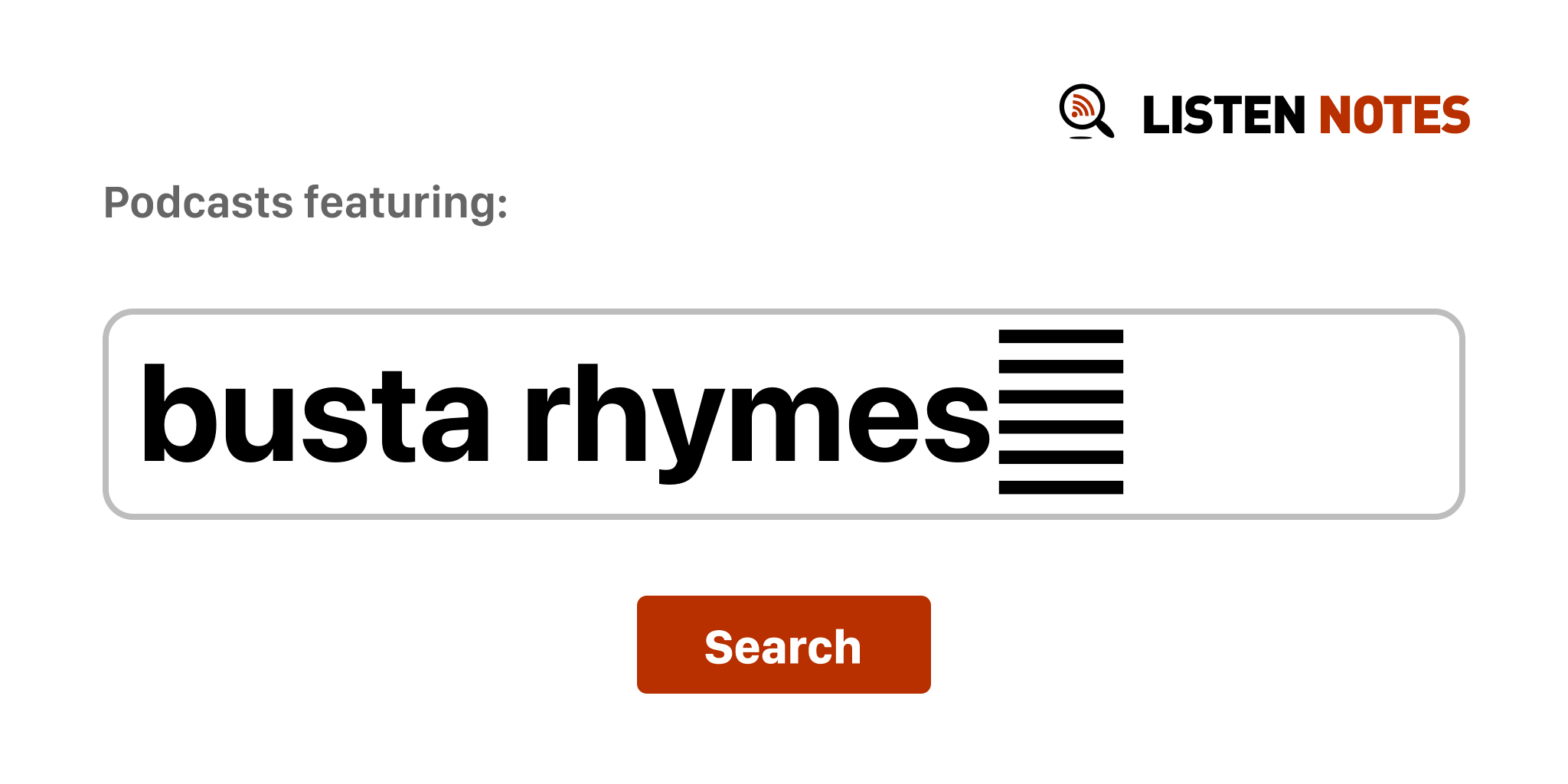Focus the search box's empty right area
Image resolution: width=1568 pixels, height=784 pixels.
1294,413
